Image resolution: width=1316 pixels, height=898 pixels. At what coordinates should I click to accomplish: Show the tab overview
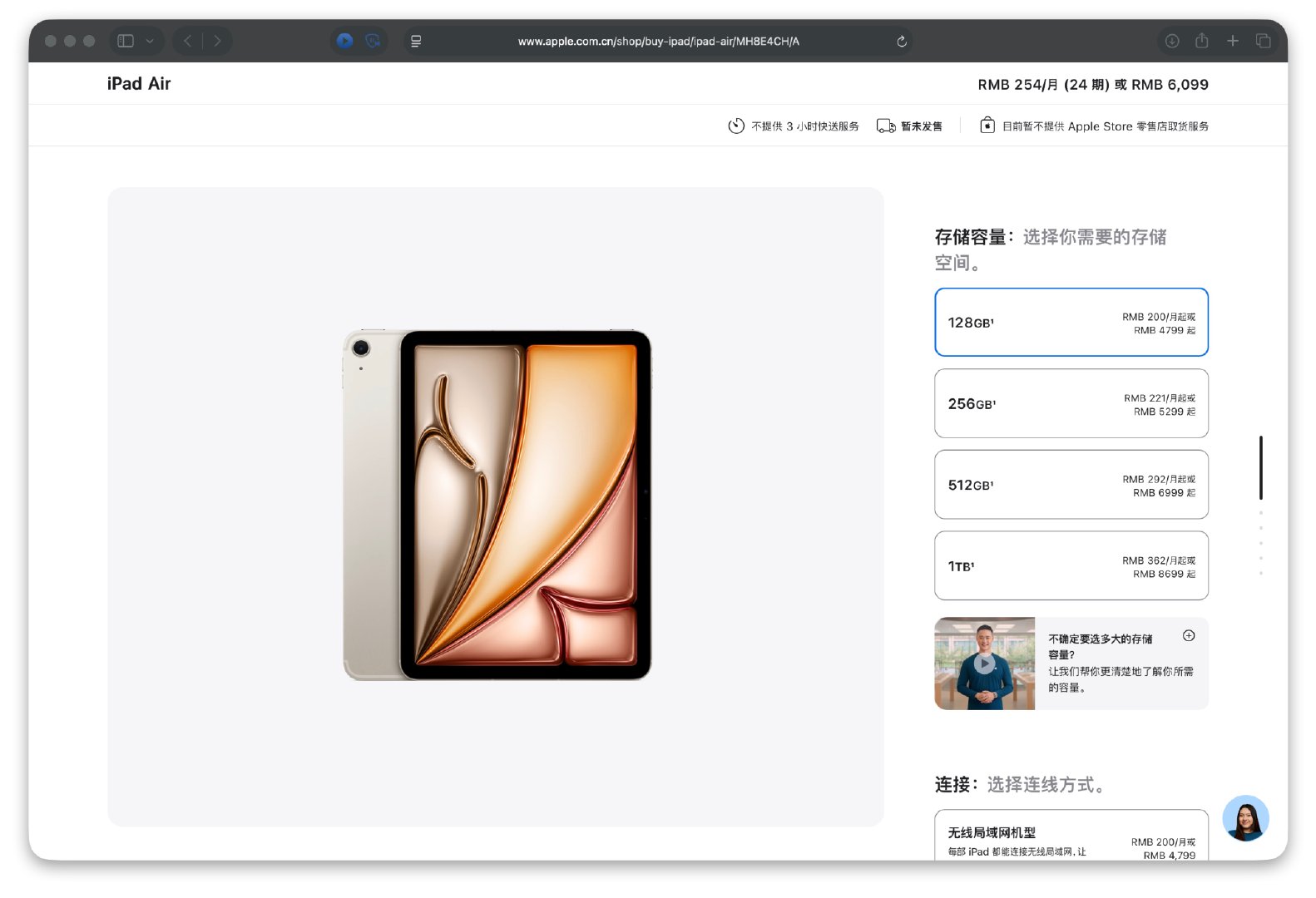click(x=1263, y=41)
